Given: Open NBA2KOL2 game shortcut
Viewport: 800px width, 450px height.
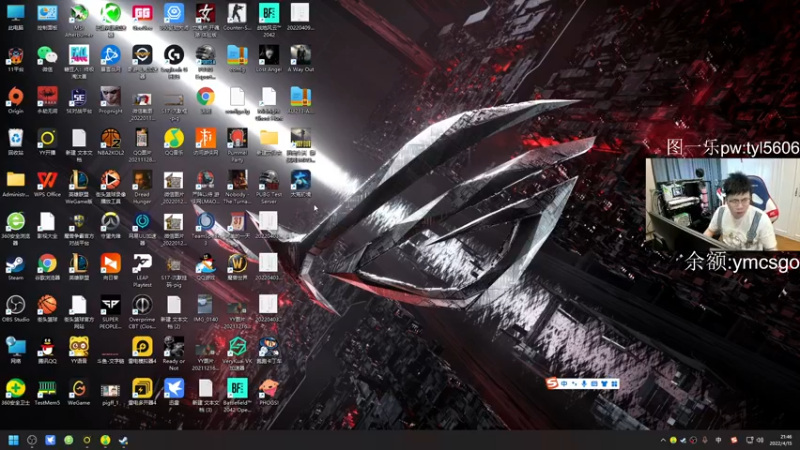Looking at the screenshot, I should 110,142.
